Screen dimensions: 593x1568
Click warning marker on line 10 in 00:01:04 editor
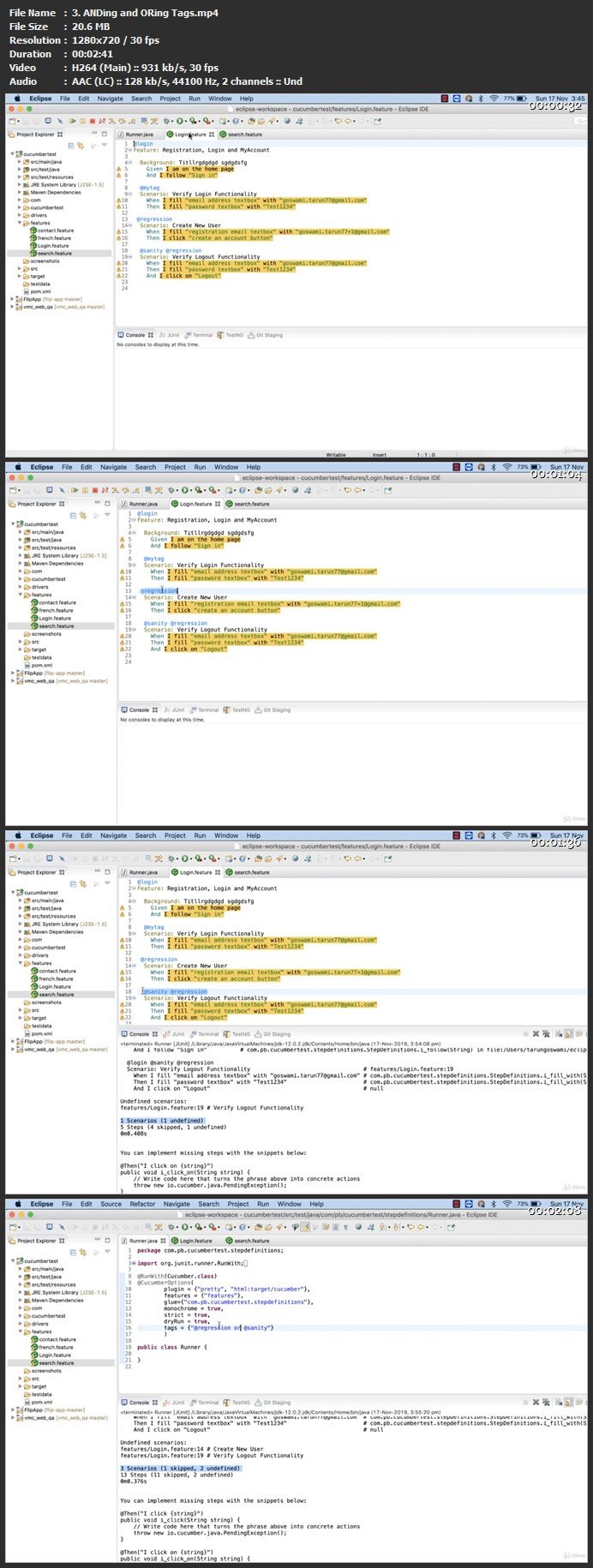(123, 572)
